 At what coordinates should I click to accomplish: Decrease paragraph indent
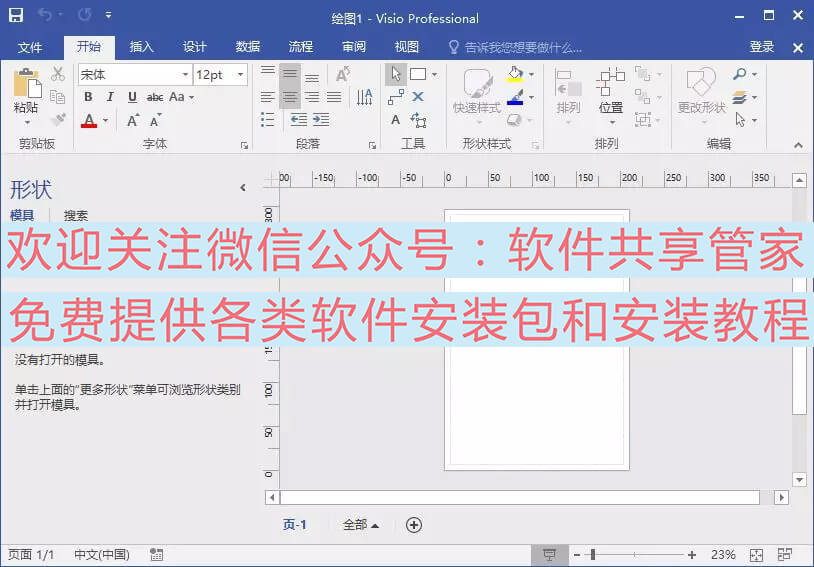299,120
